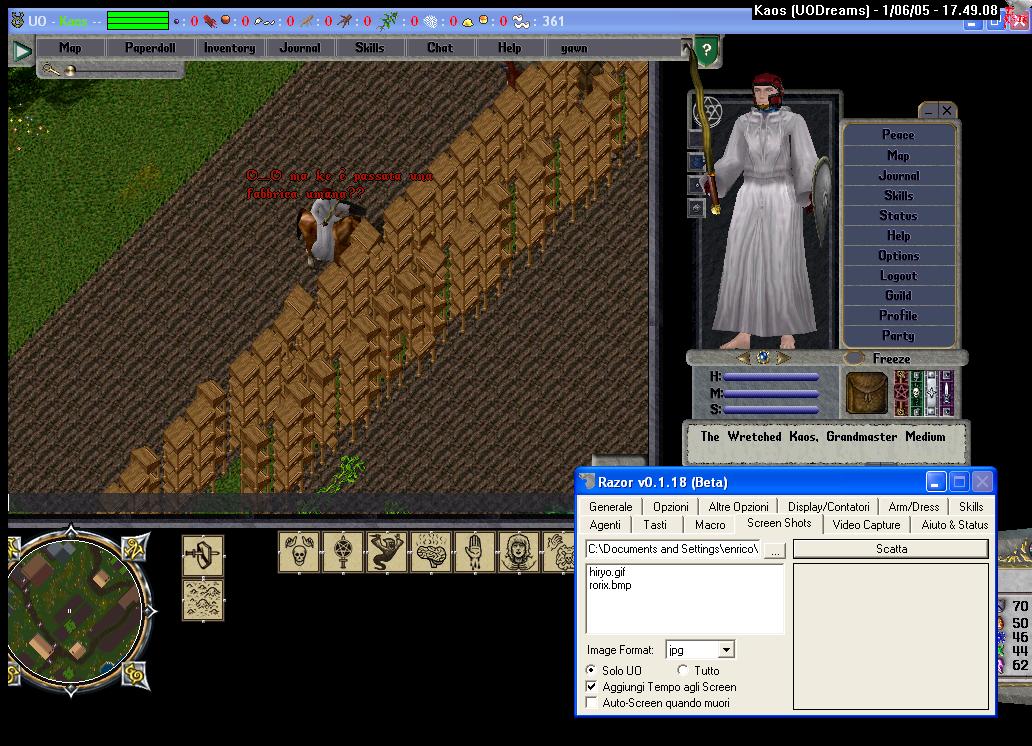Click the bleeding hand spell icon
This screenshot has height=746, width=1032.
(x=475, y=551)
